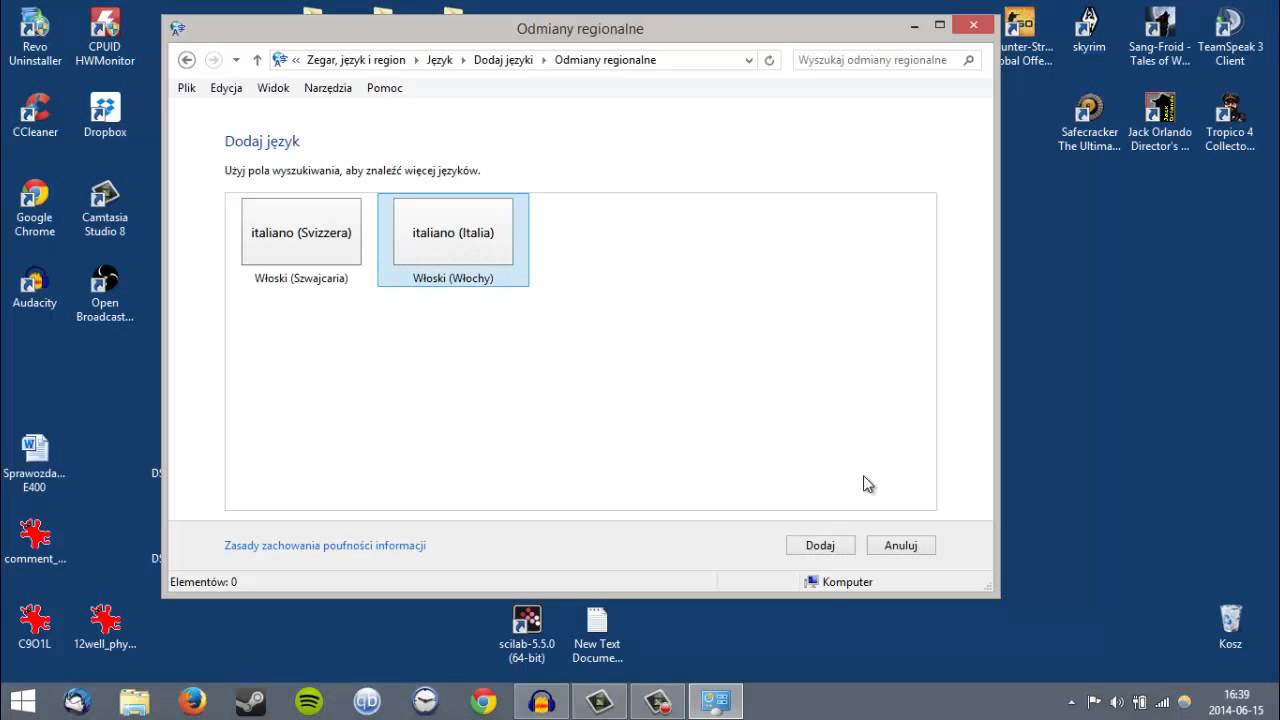Open Dropbox desktop icon
Image resolution: width=1280 pixels, height=720 pixels.
pyautogui.click(x=105, y=116)
